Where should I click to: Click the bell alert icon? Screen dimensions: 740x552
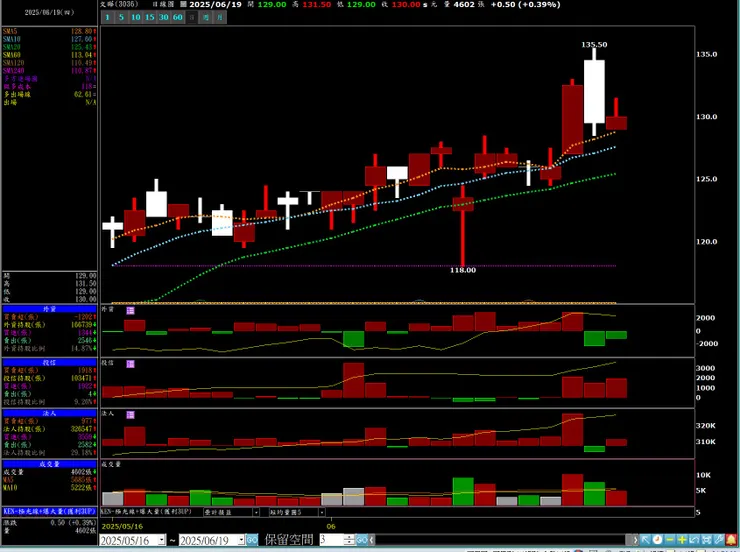point(732,540)
